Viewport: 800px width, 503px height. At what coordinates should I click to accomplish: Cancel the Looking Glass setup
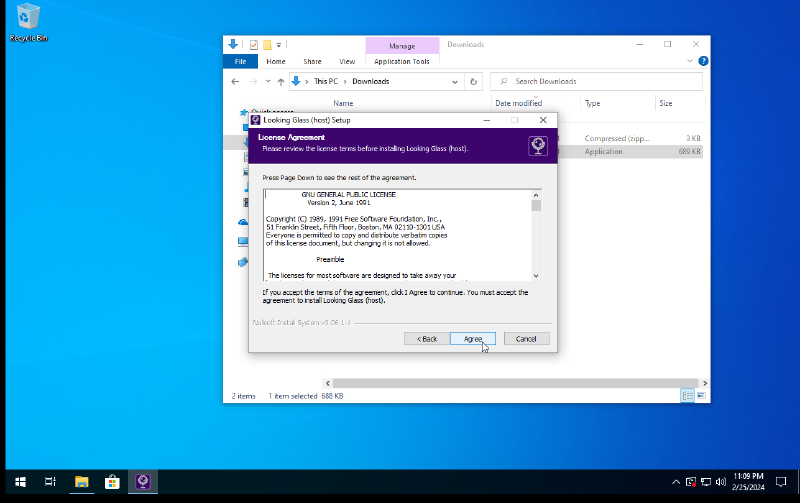[526, 339]
